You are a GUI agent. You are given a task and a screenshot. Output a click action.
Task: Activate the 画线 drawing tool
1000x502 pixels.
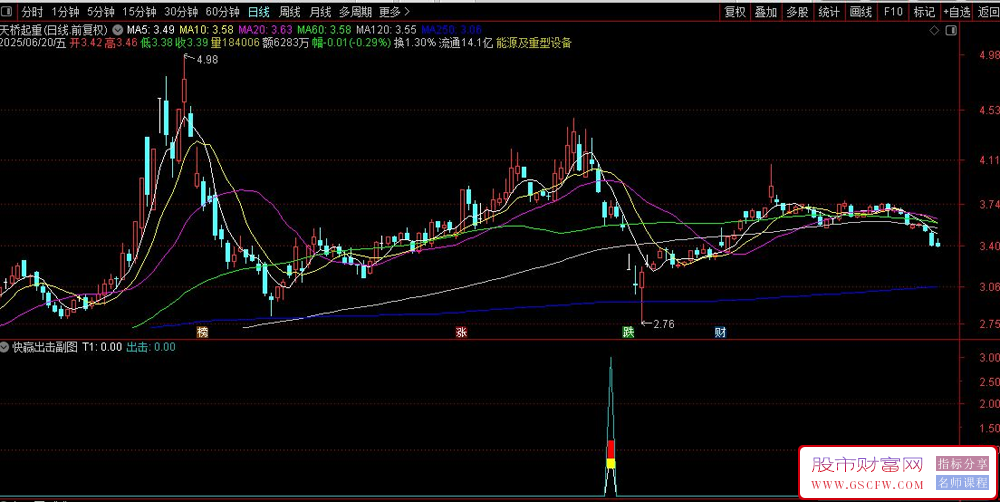[860, 11]
